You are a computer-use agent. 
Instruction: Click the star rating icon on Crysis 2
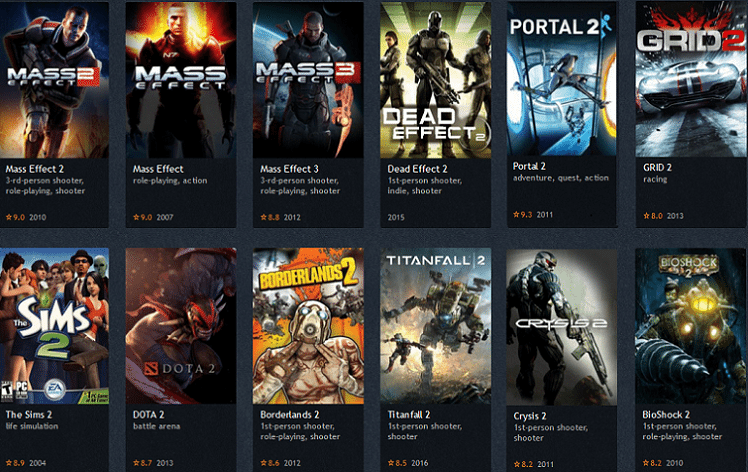[517, 464]
